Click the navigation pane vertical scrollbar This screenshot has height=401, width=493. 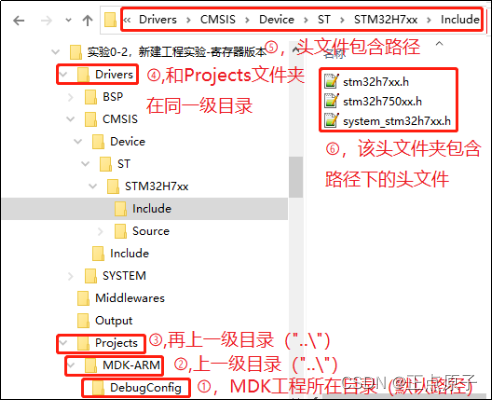click(x=296, y=177)
